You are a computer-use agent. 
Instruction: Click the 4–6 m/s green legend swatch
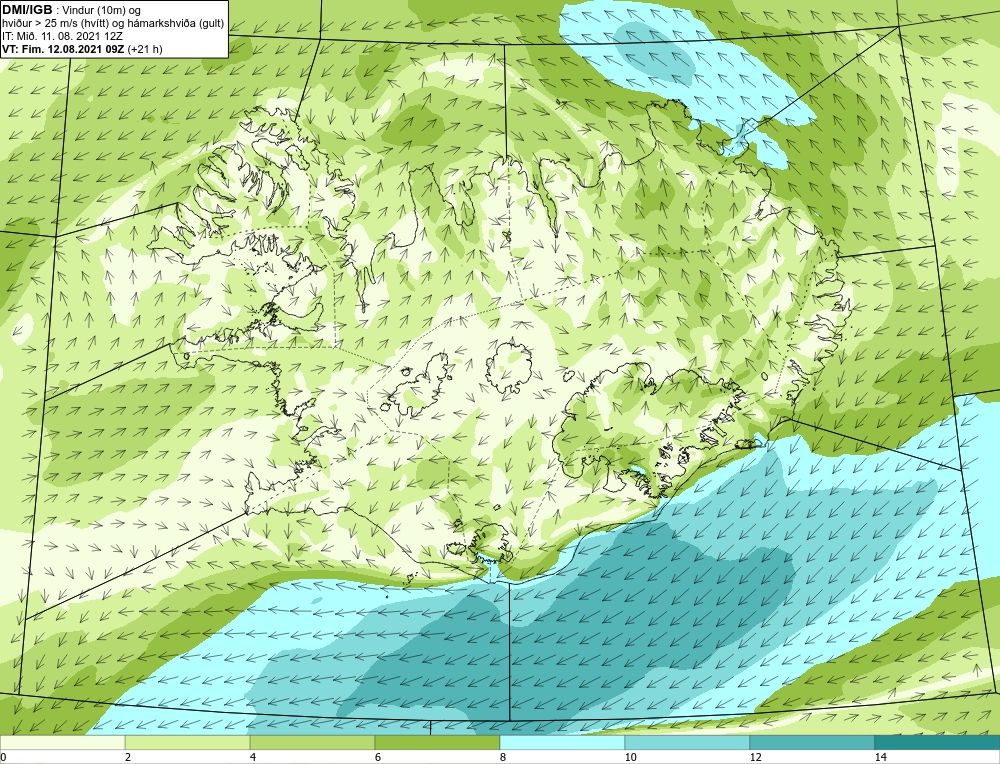point(312,742)
